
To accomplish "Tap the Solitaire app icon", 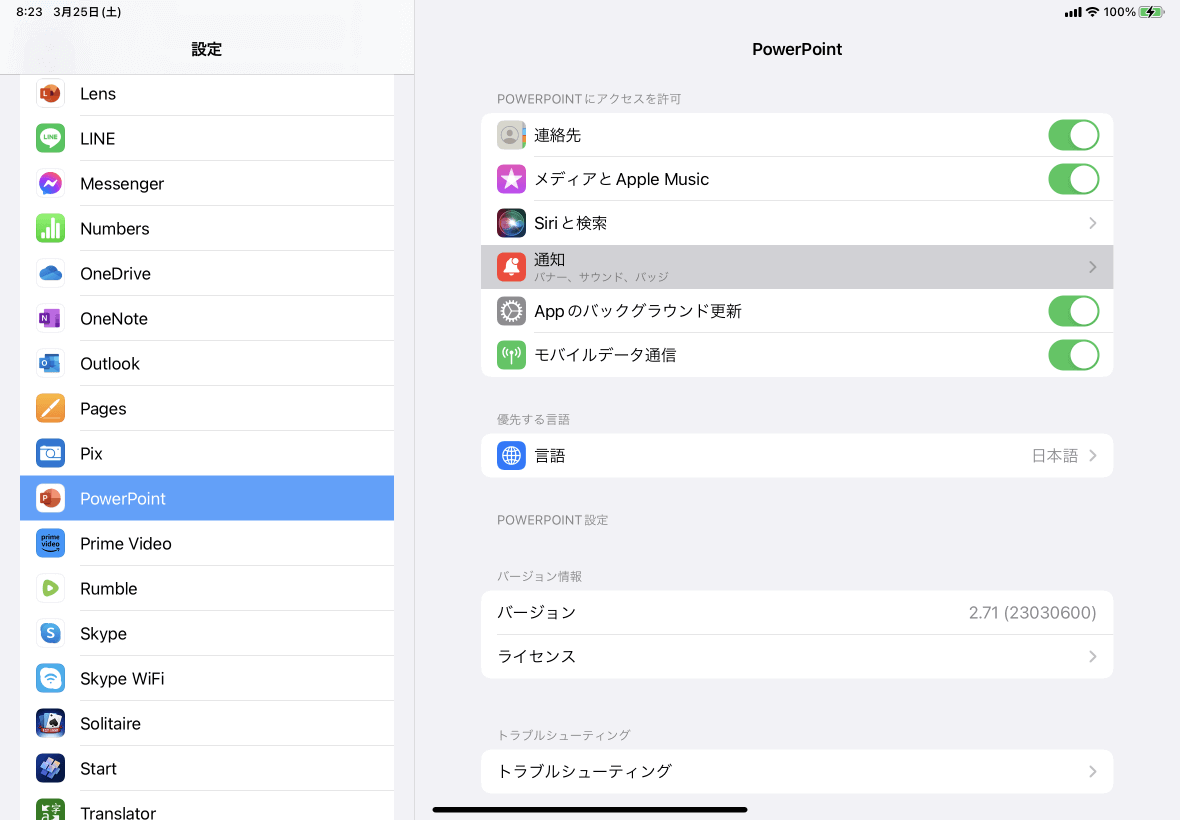I will coord(50,723).
